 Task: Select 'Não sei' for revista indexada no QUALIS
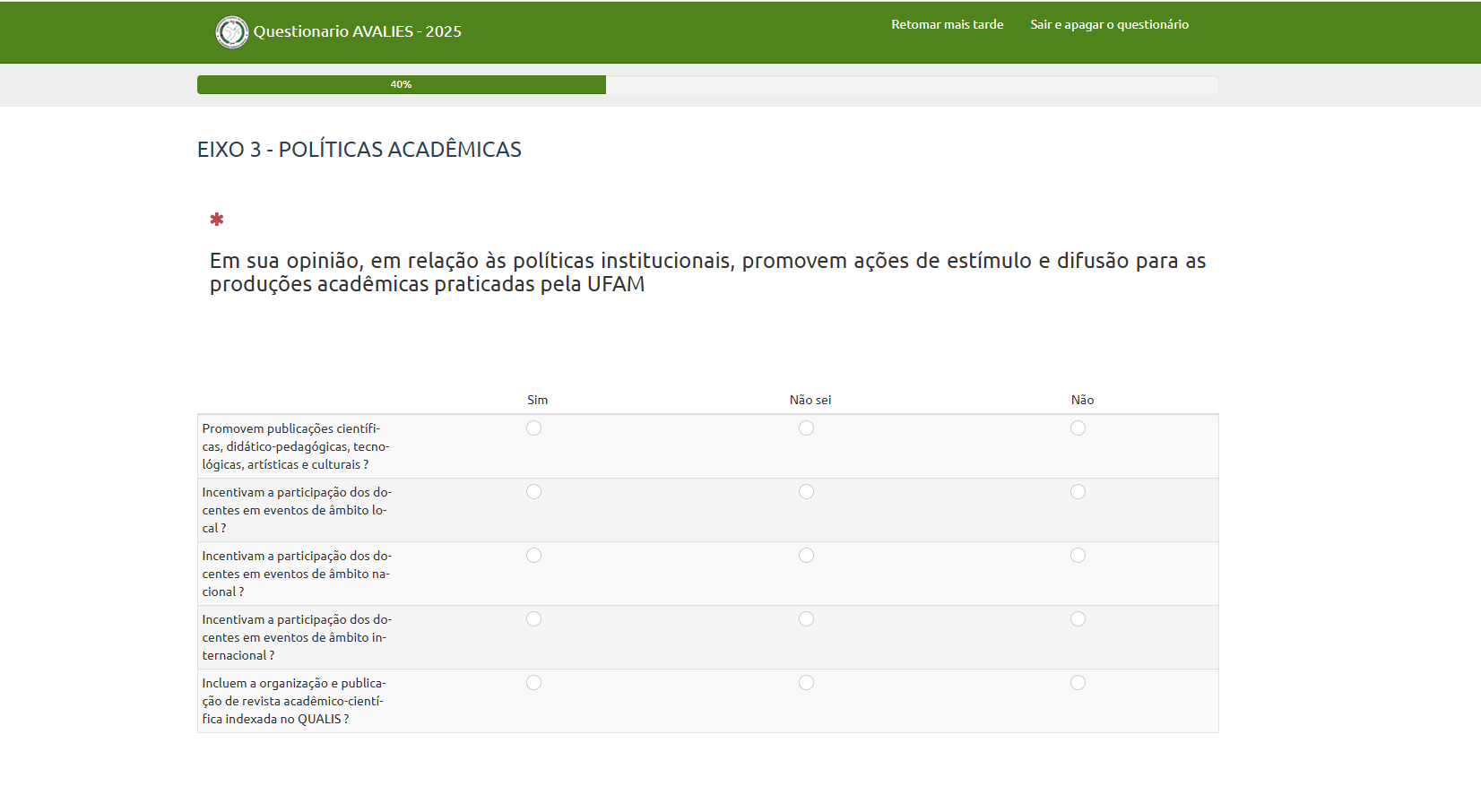tap(807, 683)
